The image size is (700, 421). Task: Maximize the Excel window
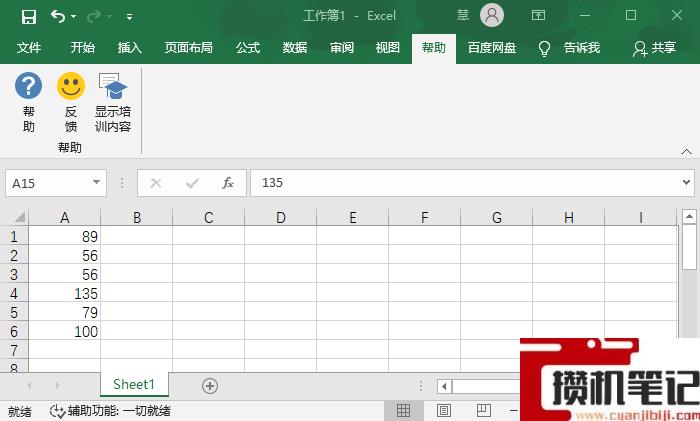coord(631,15)
